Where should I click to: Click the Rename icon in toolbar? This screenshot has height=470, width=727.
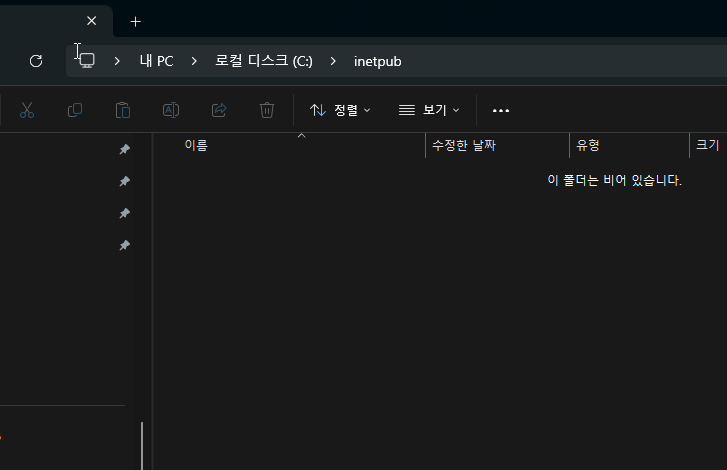171,110
